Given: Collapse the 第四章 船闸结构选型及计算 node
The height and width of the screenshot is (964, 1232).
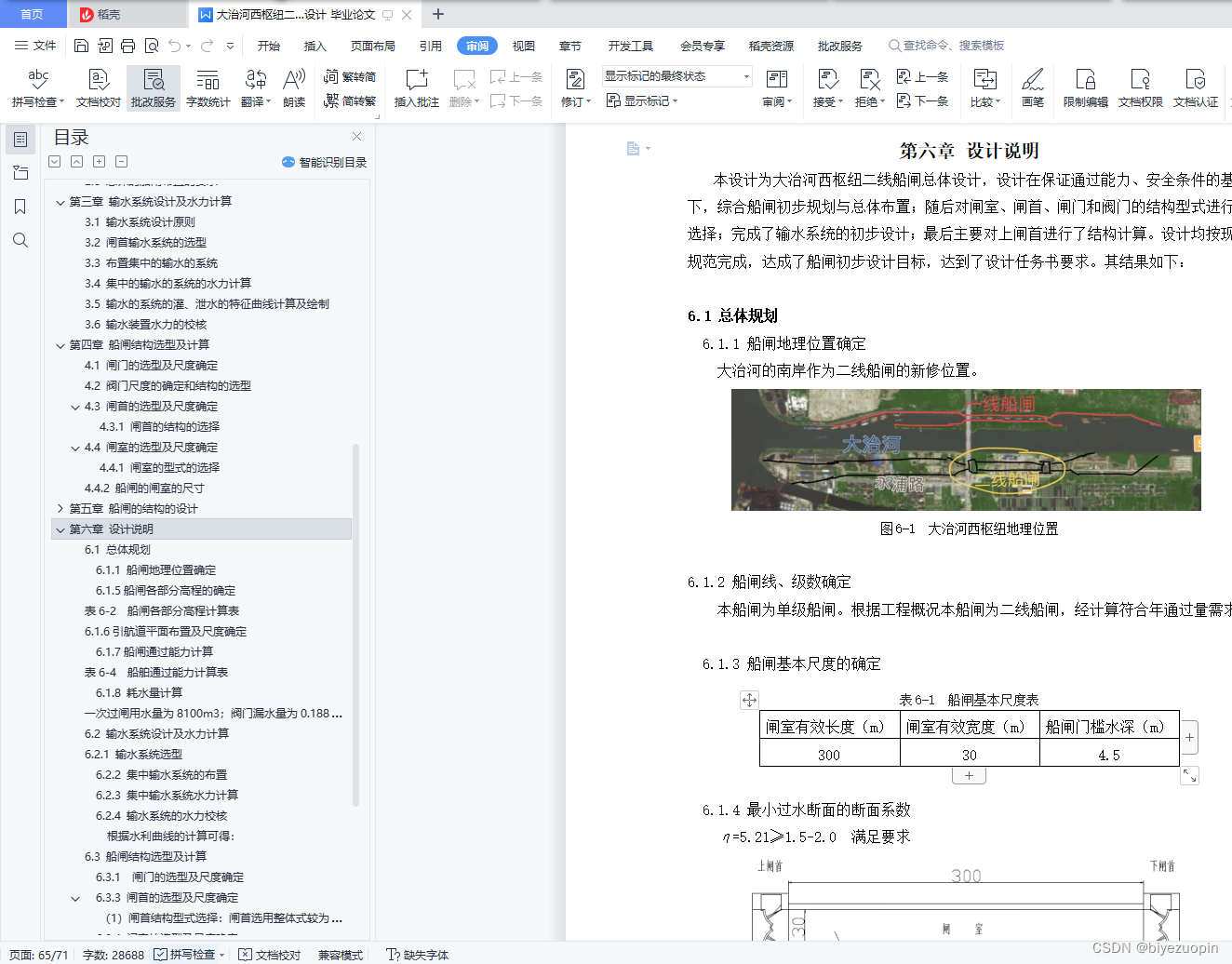Looking at the screenshot, I should click(60, 345).
